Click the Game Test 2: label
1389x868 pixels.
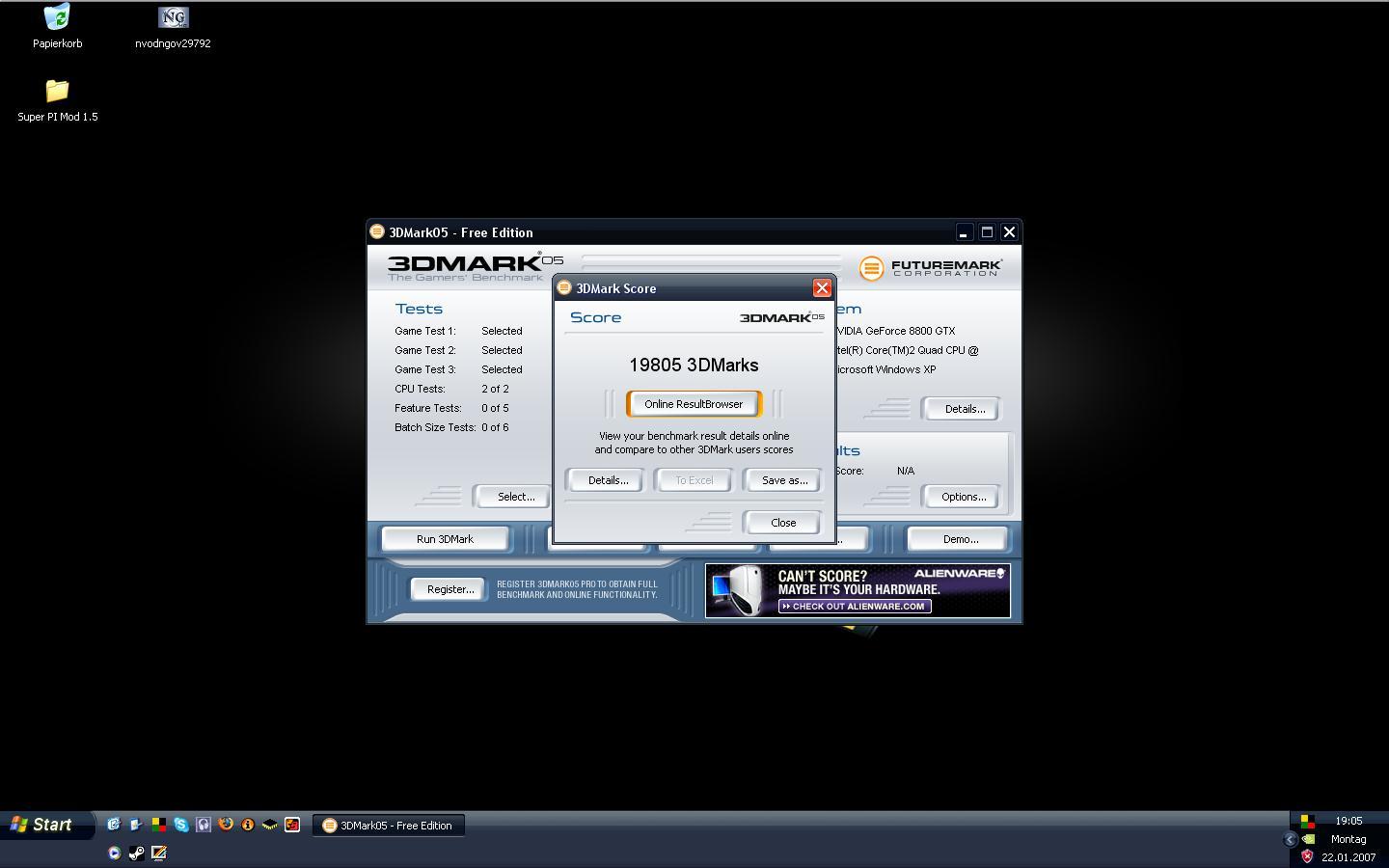point(424,350)
